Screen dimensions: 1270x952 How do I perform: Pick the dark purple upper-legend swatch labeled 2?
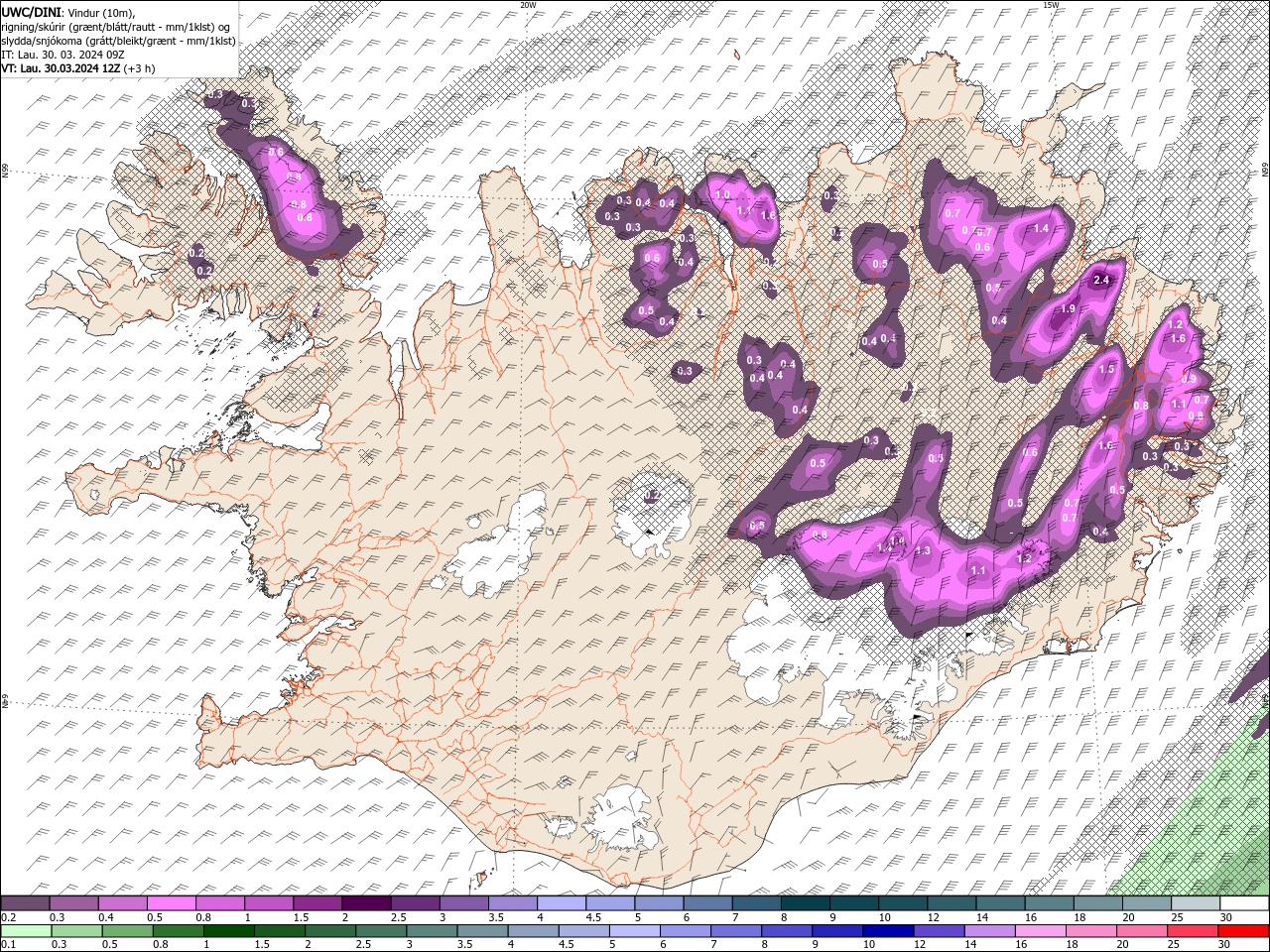(366, 903)
